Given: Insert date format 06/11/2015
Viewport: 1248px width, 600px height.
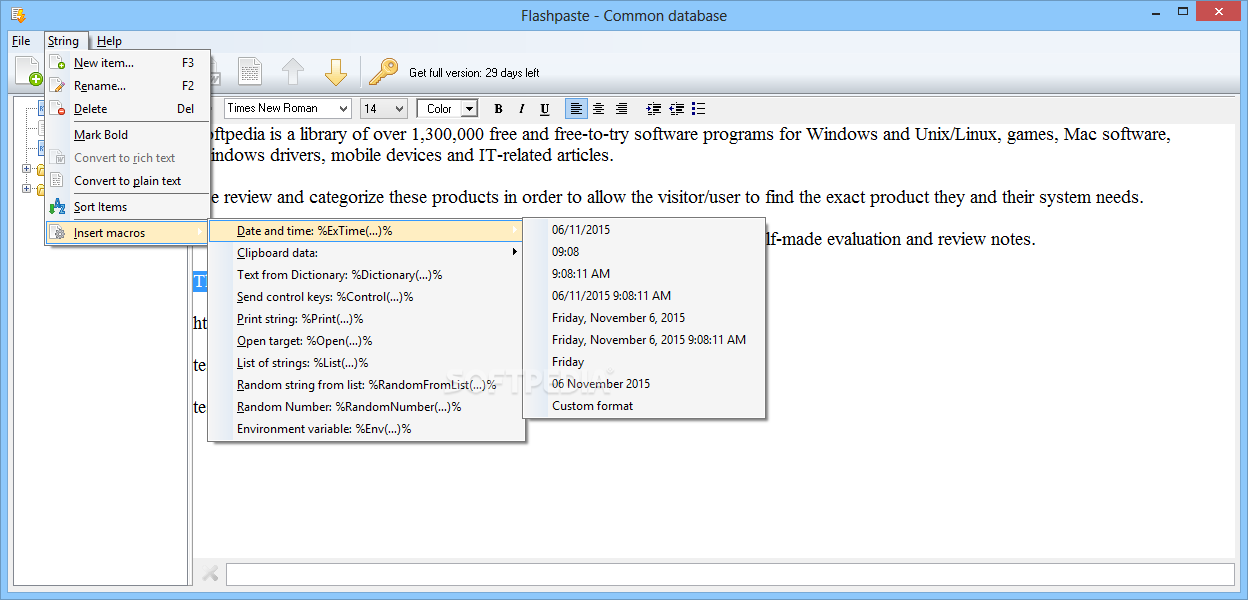Looking at the screenshot, I should (x=644, y=230).
